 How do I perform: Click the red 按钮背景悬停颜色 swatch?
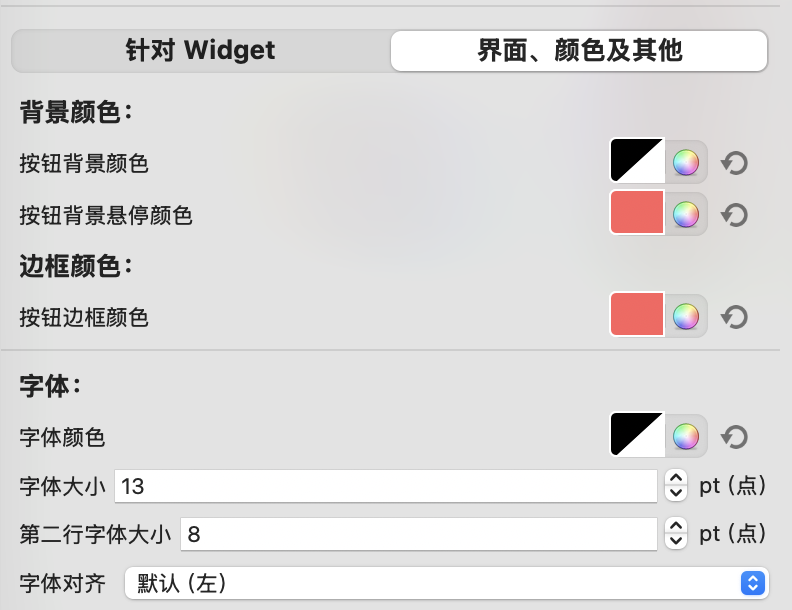tap(637, 213)
